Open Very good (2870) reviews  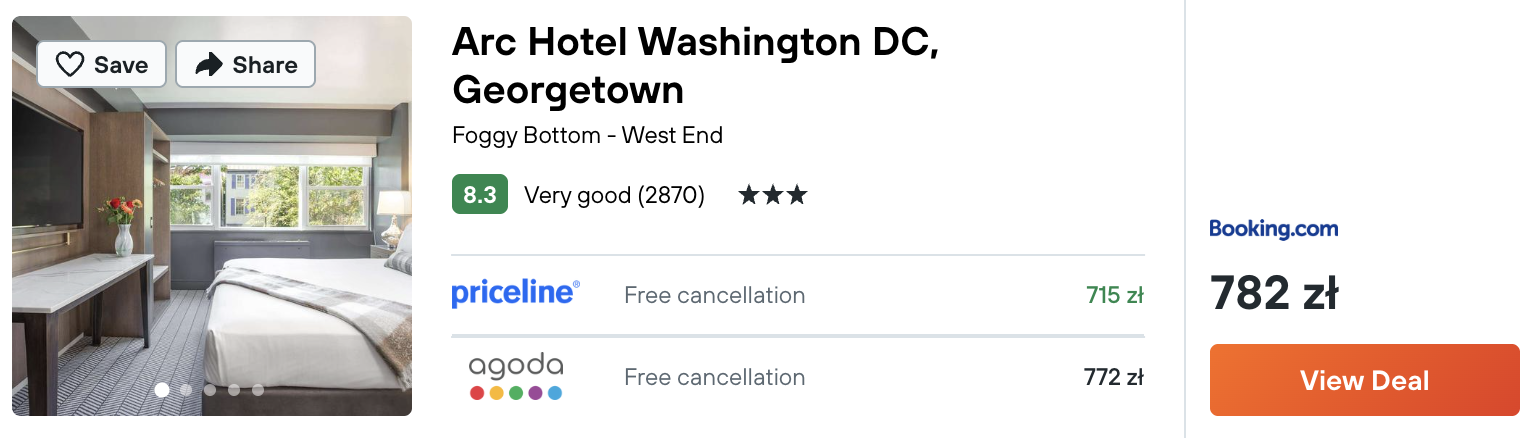(614, 195)
